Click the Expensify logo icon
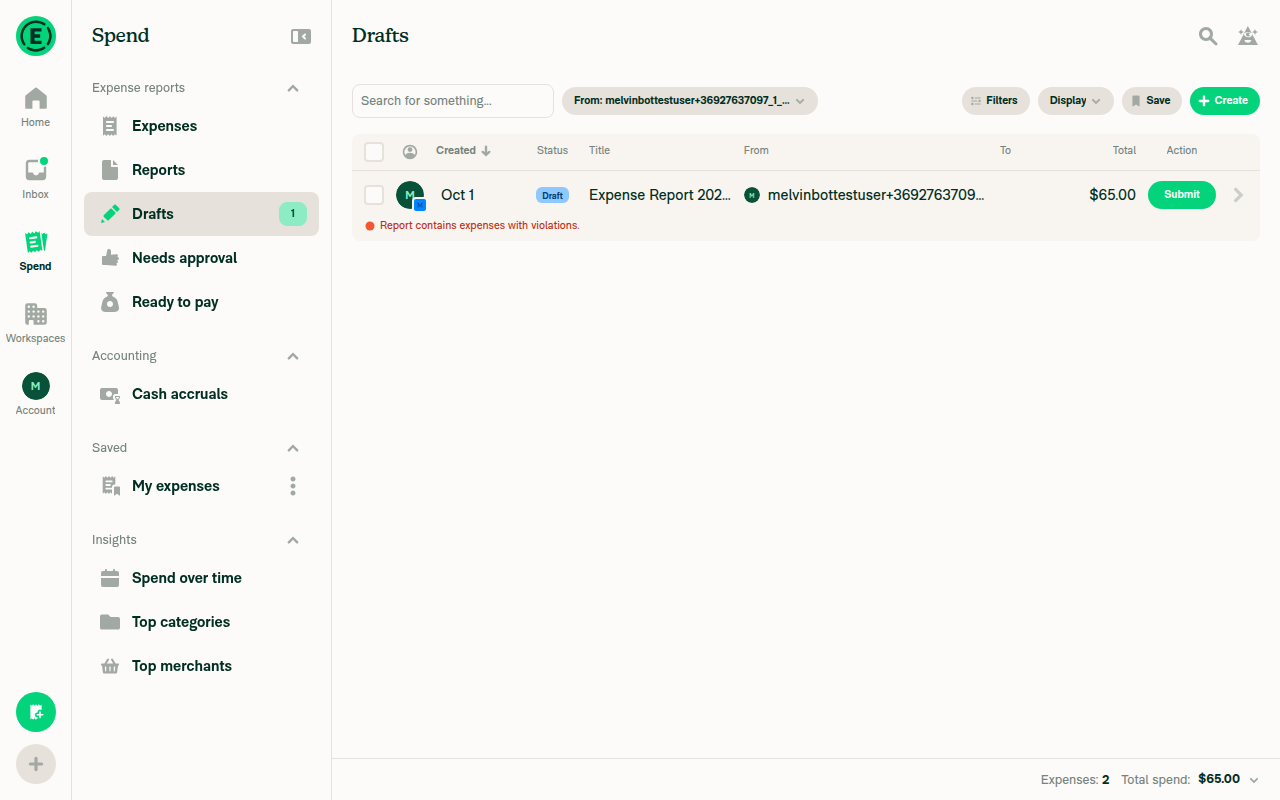Image resolution: width=1280 pixels, height=800 pixels. tap(36, 36)
